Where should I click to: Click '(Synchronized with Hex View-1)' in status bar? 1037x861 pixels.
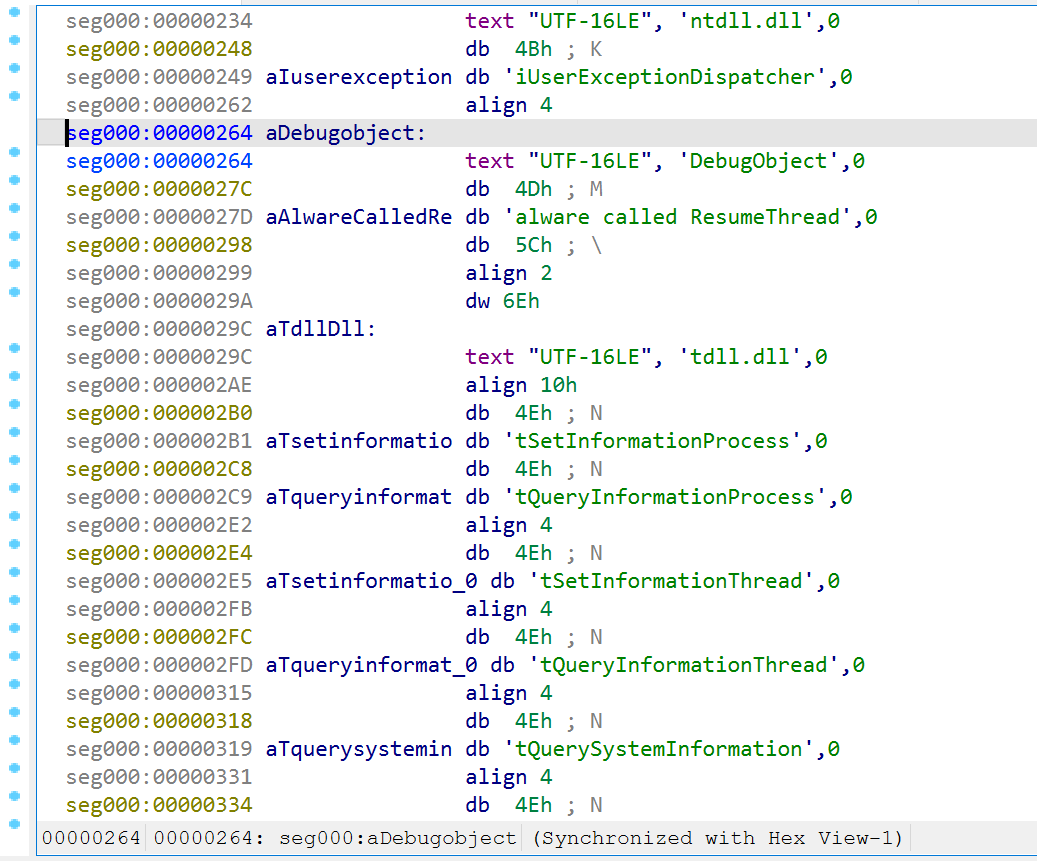click(x=718, y=839)
